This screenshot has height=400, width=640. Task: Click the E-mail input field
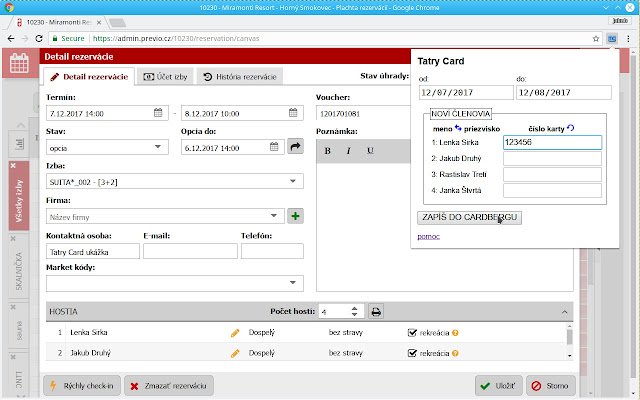[x=190, y=251]
